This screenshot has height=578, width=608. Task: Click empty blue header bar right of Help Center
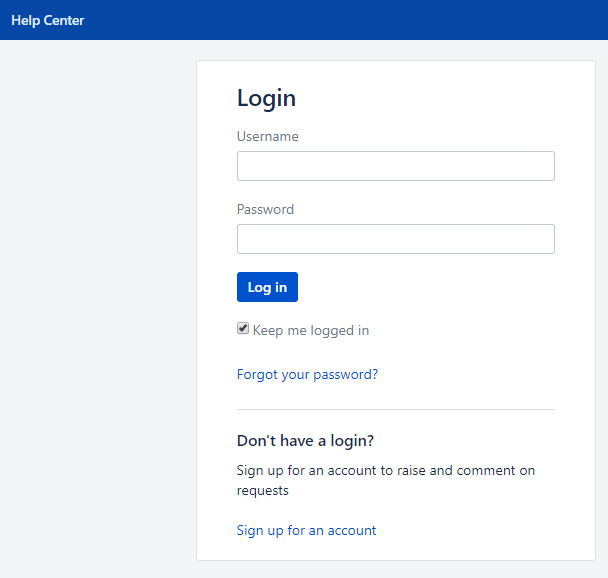tap(349, 20)
